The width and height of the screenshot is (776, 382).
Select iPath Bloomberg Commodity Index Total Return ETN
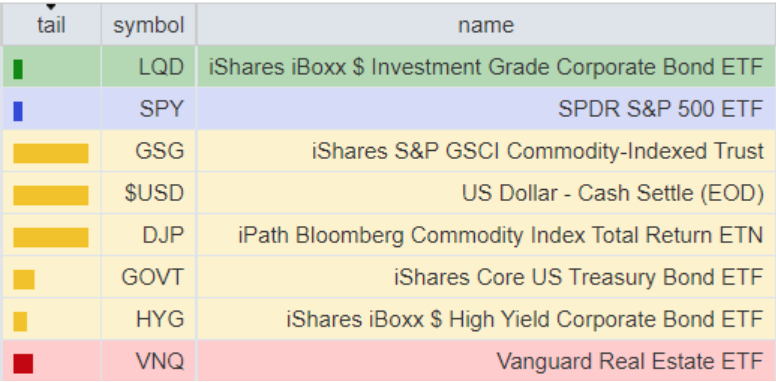point(500,235)
